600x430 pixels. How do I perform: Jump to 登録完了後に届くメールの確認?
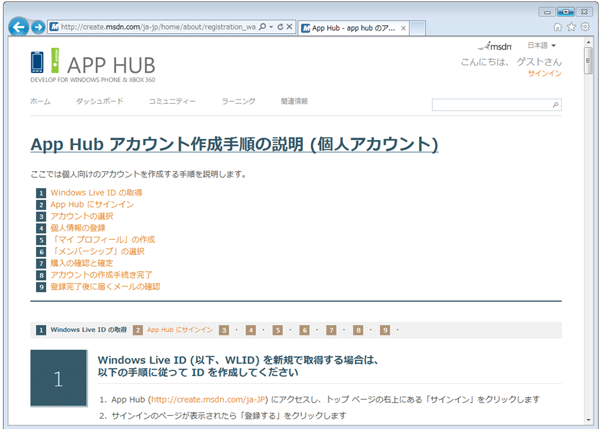click(x=105, y=287)
